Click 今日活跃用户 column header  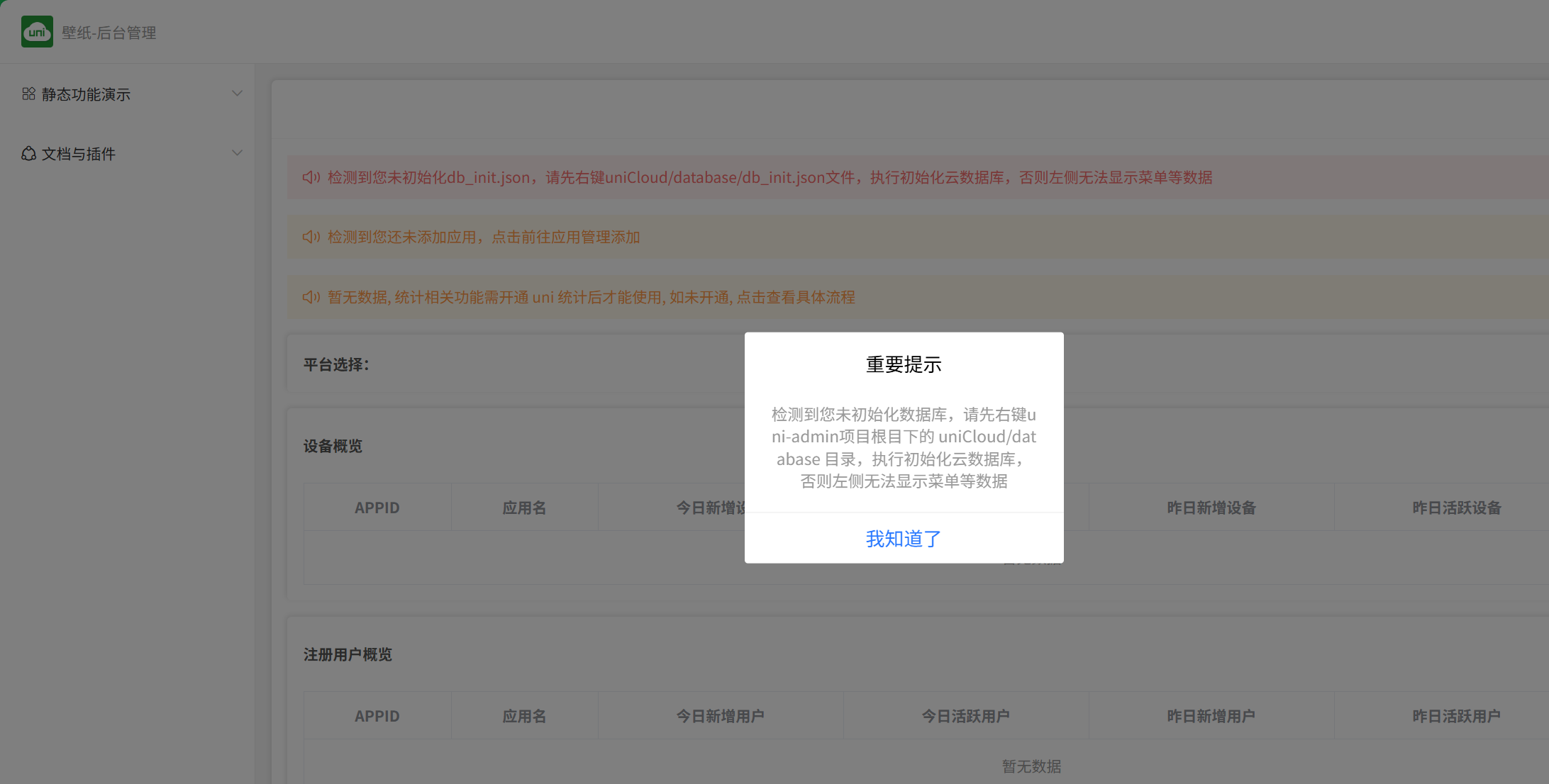966,716
